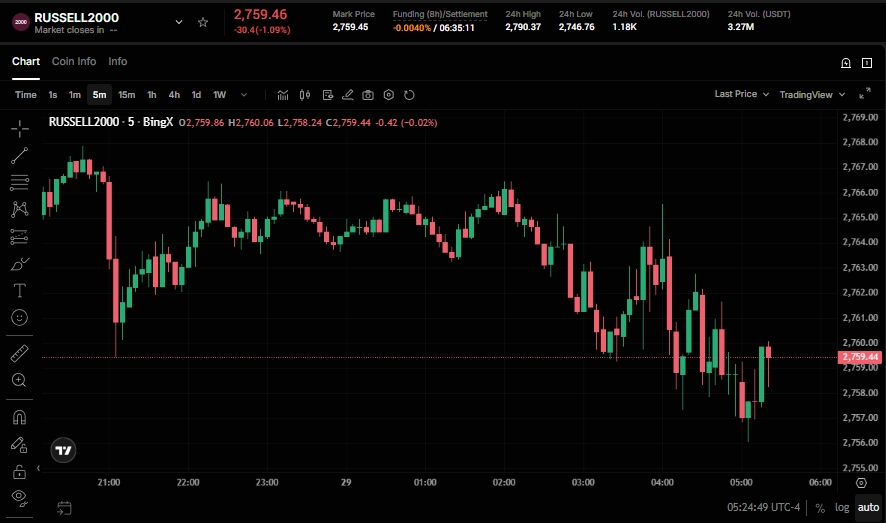Select the trend line drawing tool
Screen dimensions: 886x523
pos(19,156)
